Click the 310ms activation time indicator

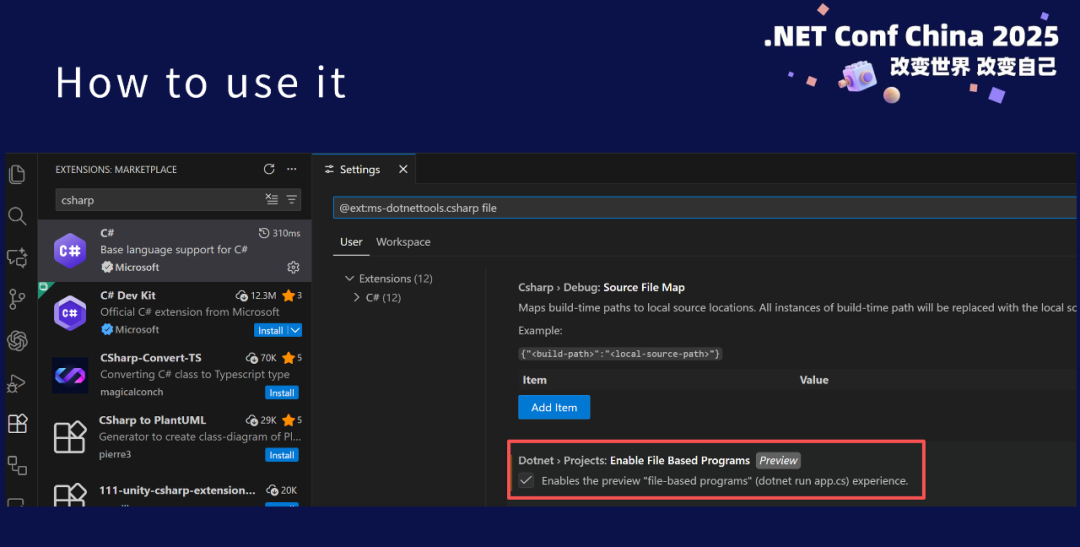(279, 233)
